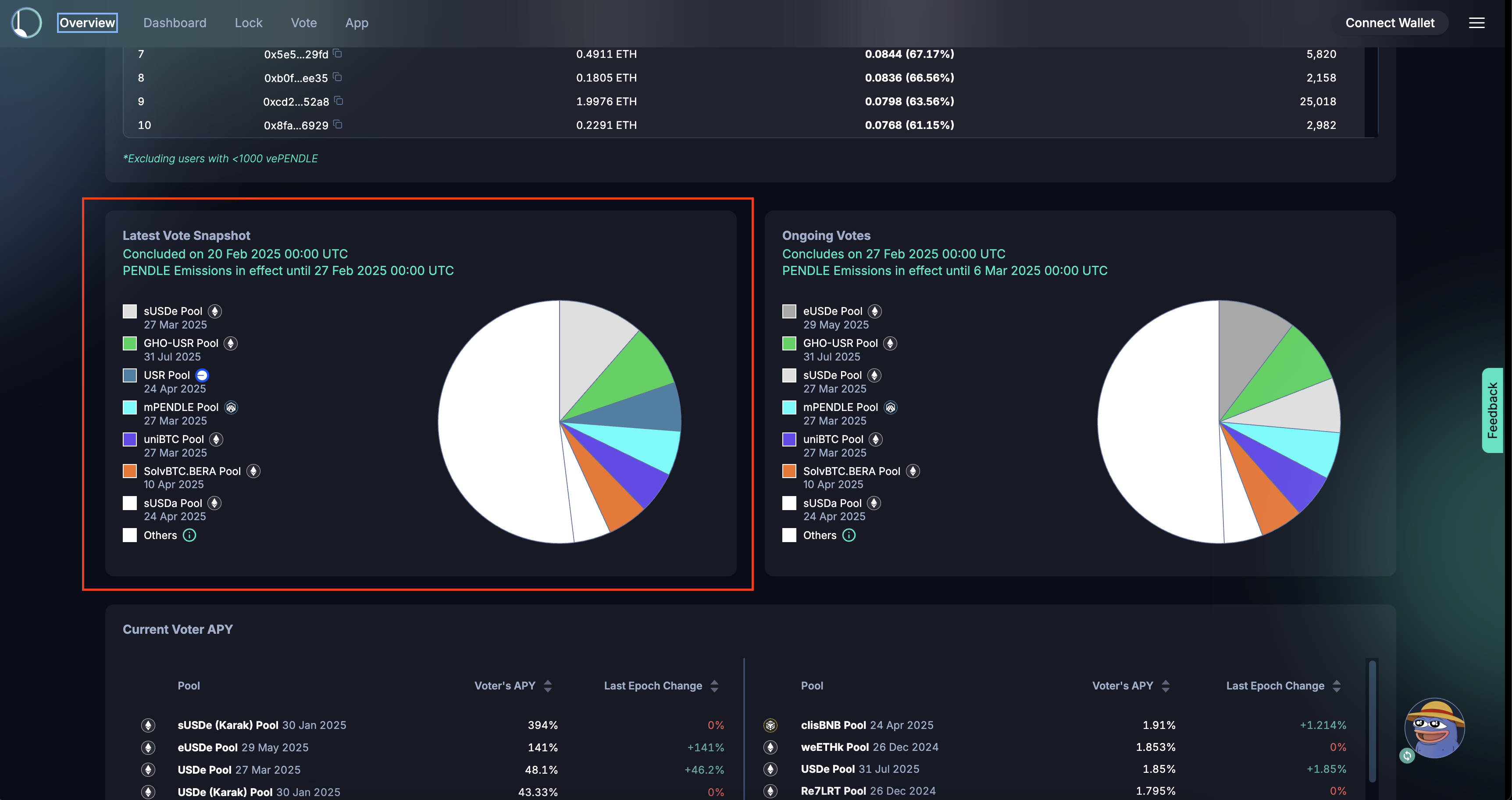Open the Vote section from the navbar
Screen dimensions: 1512x800
(x=303, y=23)
